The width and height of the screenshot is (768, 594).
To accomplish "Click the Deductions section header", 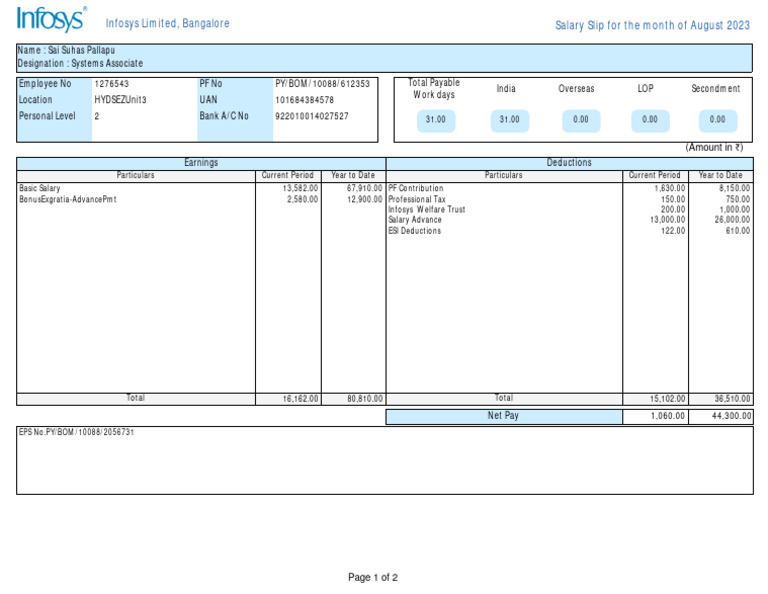I will pos(569,163).
